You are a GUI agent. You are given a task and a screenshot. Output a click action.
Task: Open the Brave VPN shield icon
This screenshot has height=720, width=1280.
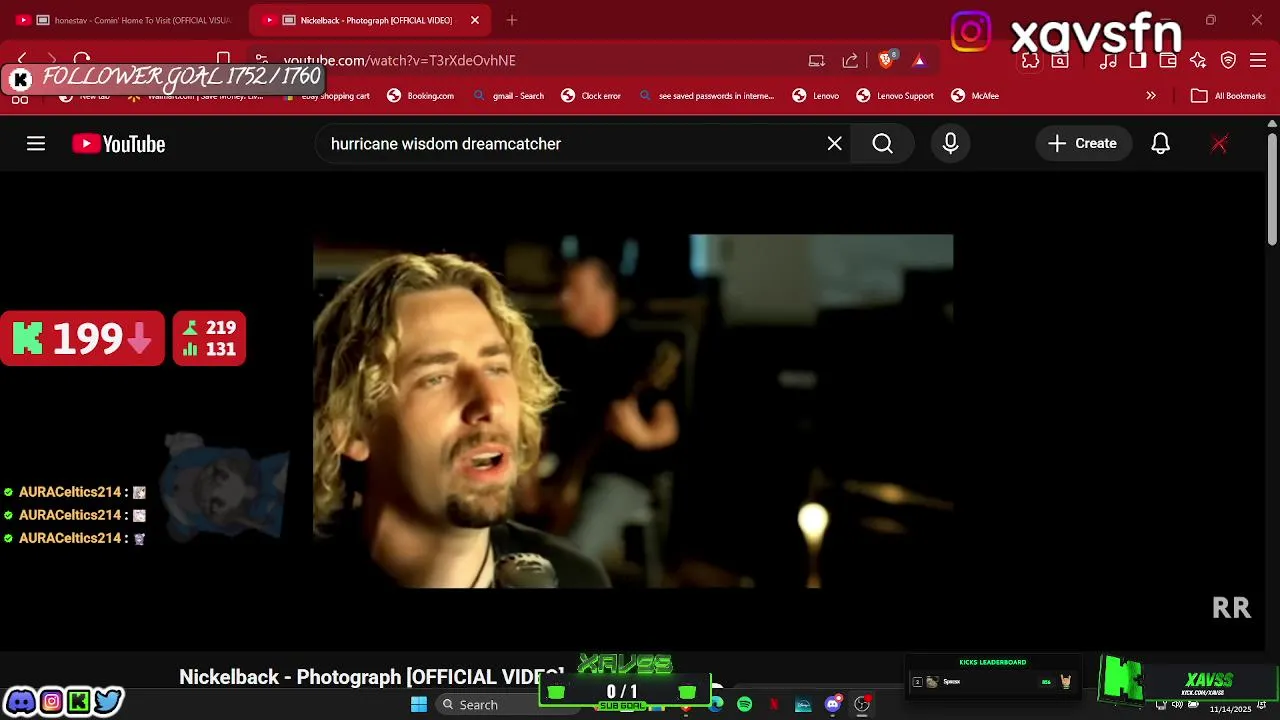pos(1229,60)
